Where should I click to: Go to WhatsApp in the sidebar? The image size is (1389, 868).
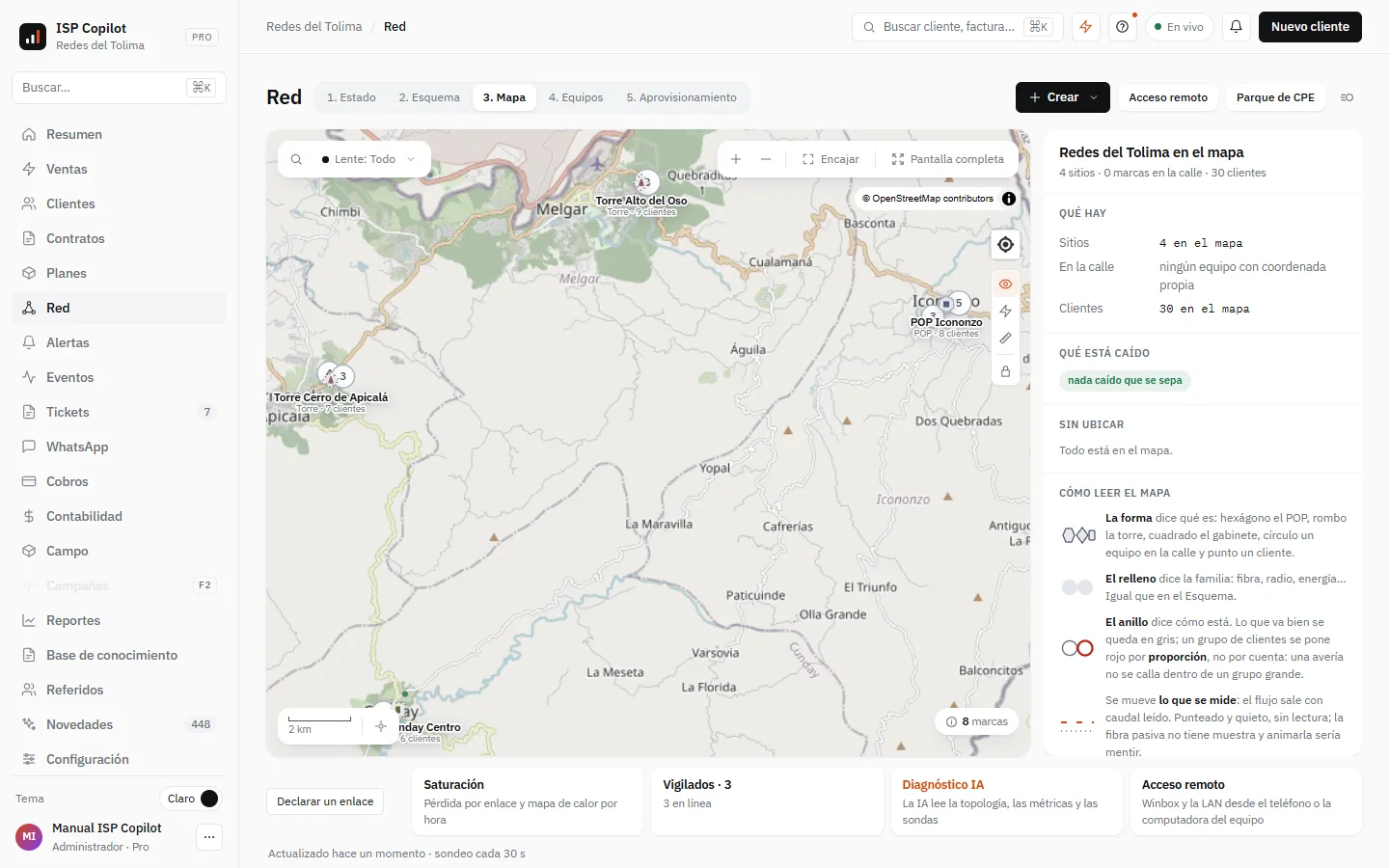click(x=120, y=447)
